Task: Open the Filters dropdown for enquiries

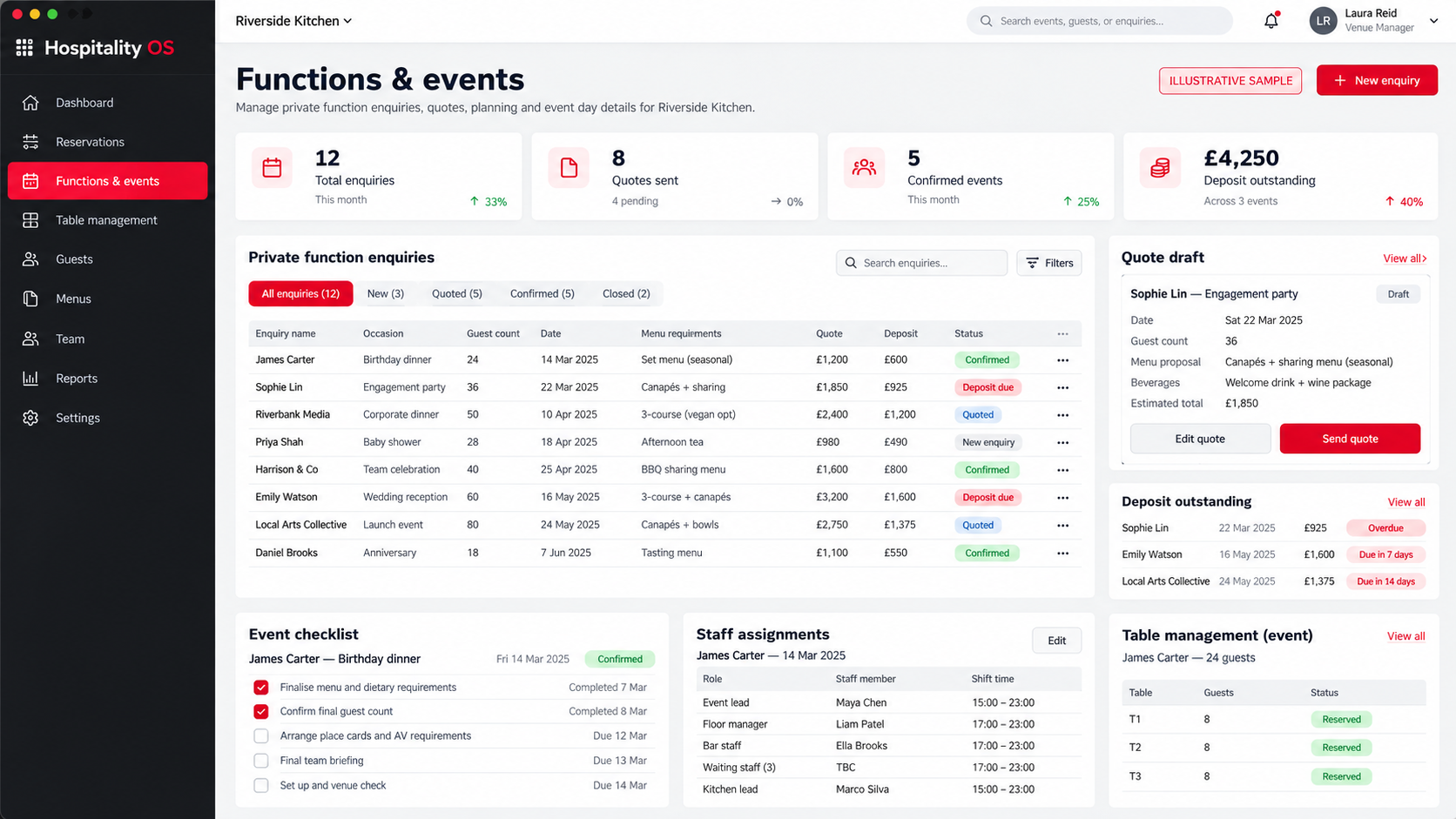Action: (x=1049, y=263)
